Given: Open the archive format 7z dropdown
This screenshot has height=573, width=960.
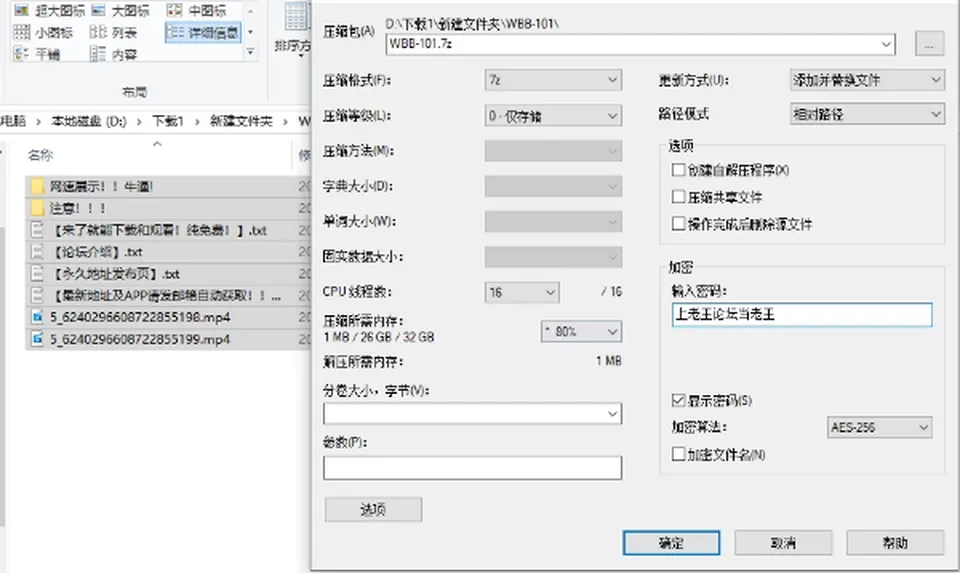Looking at the screenshot, I should (553, 80).
